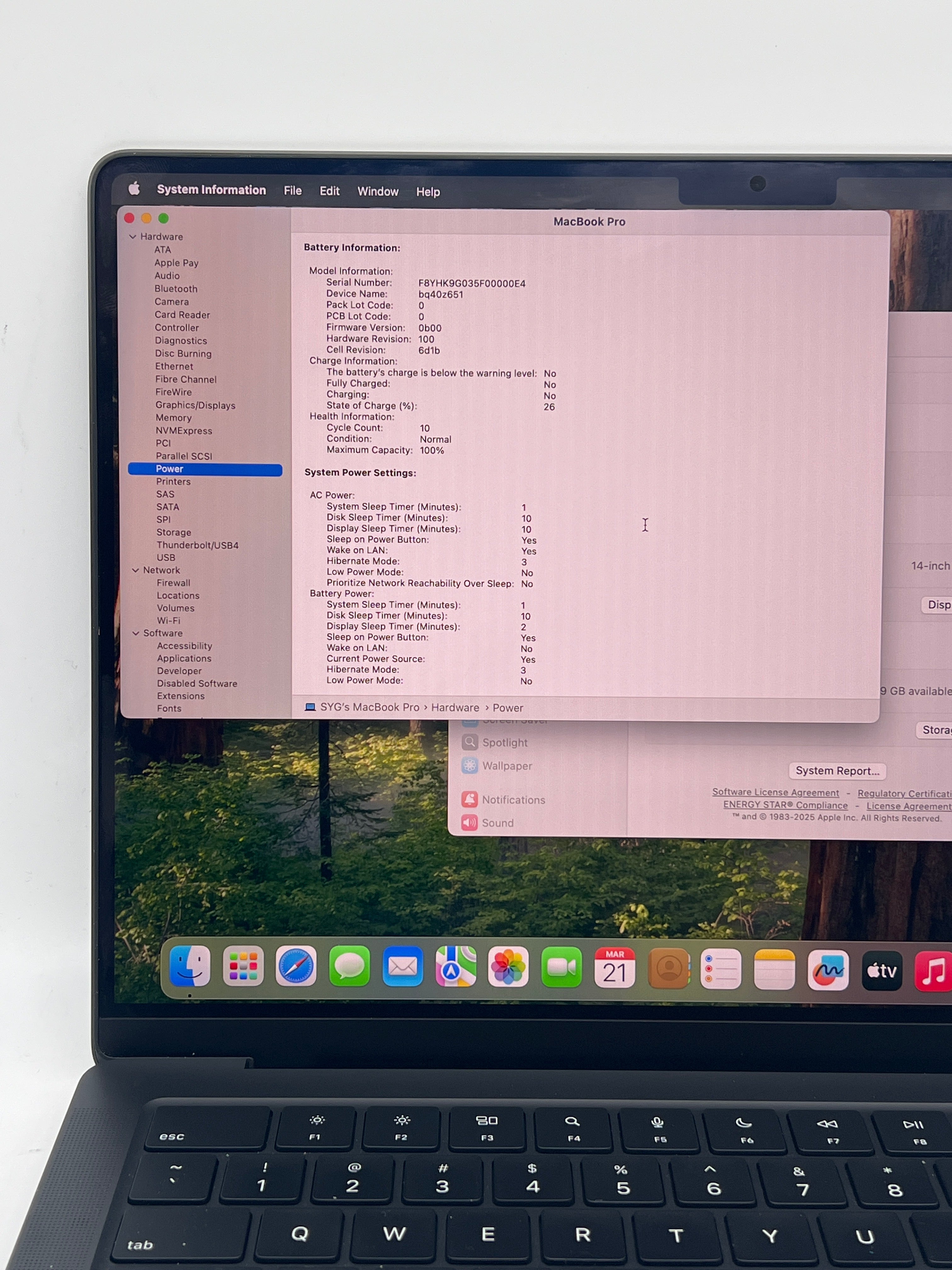The height and width of the screenshot is (1270, 952).
Task: Select USB in the sidebar
Action: click(x=166, y=558)
